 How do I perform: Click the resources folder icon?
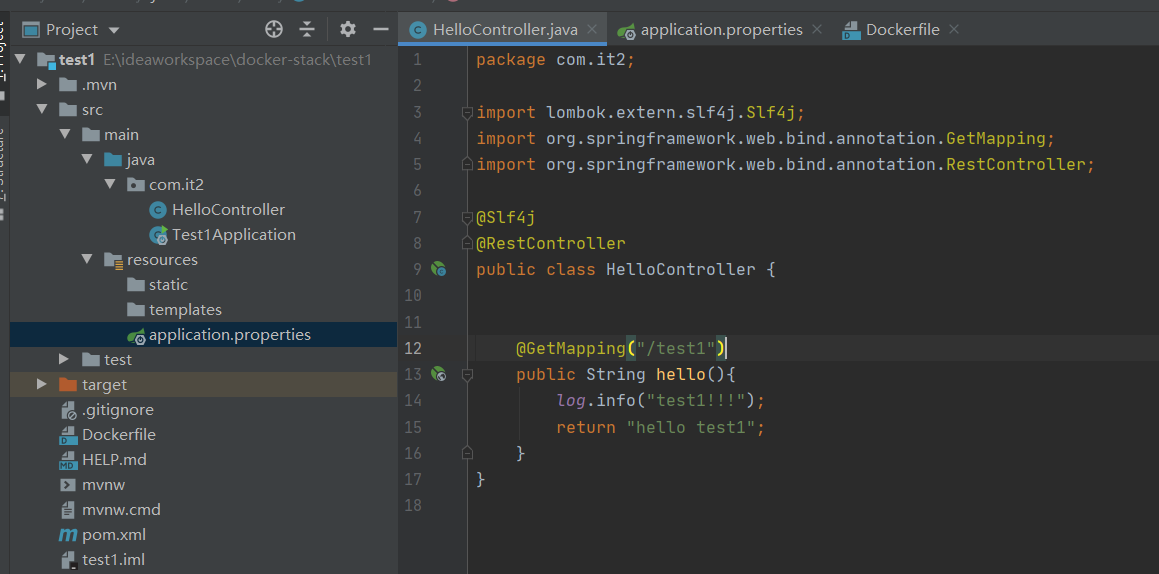(x=113, y=260)
